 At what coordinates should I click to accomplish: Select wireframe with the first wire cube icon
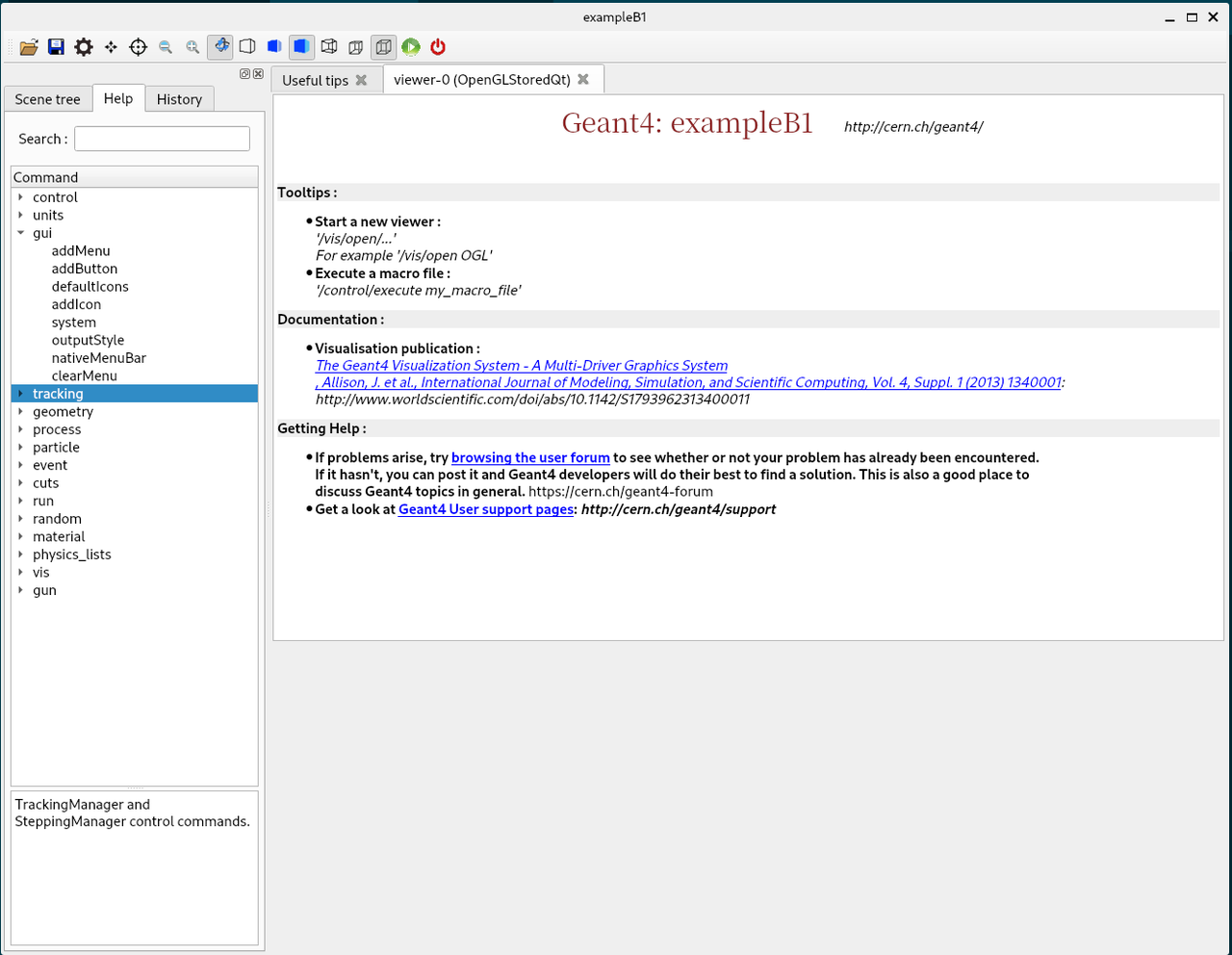329,46
